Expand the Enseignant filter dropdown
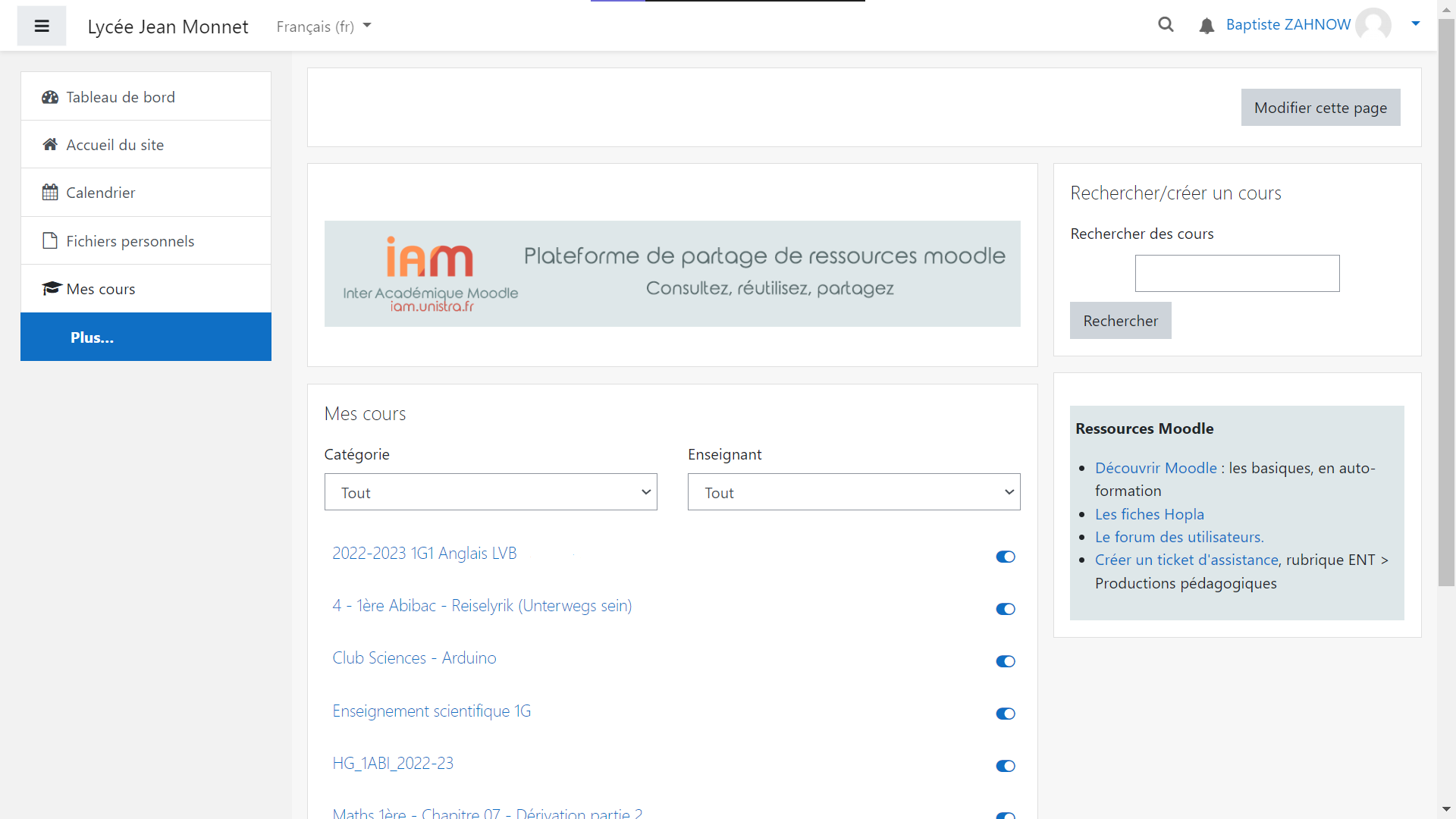The image size is (1456, 819). 854,492
